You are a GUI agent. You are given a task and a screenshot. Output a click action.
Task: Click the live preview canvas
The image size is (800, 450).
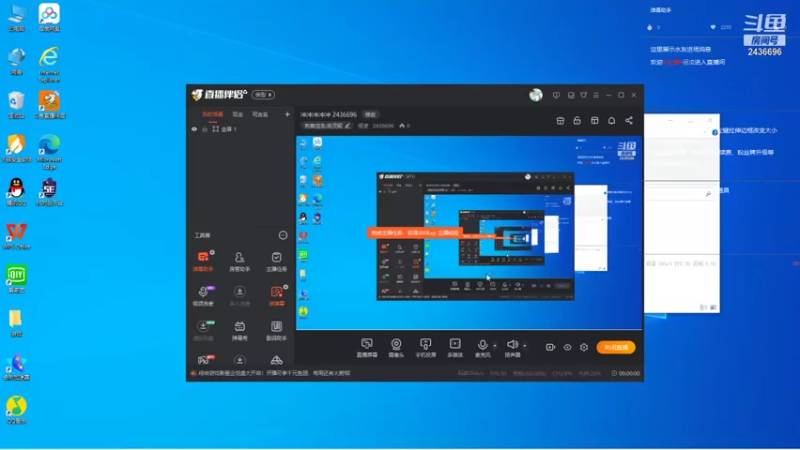coord(469,232)
